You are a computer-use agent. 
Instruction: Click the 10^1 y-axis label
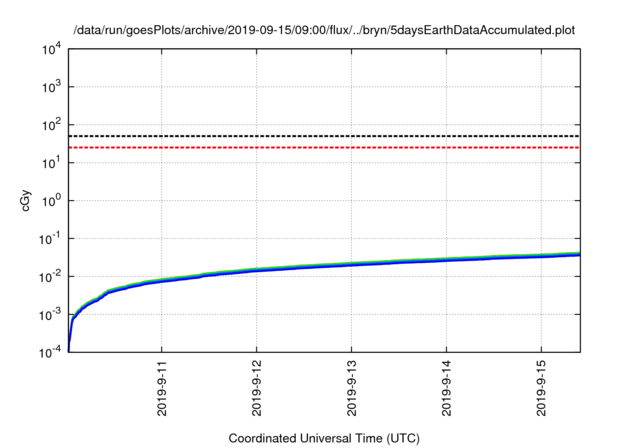point(51,163)
